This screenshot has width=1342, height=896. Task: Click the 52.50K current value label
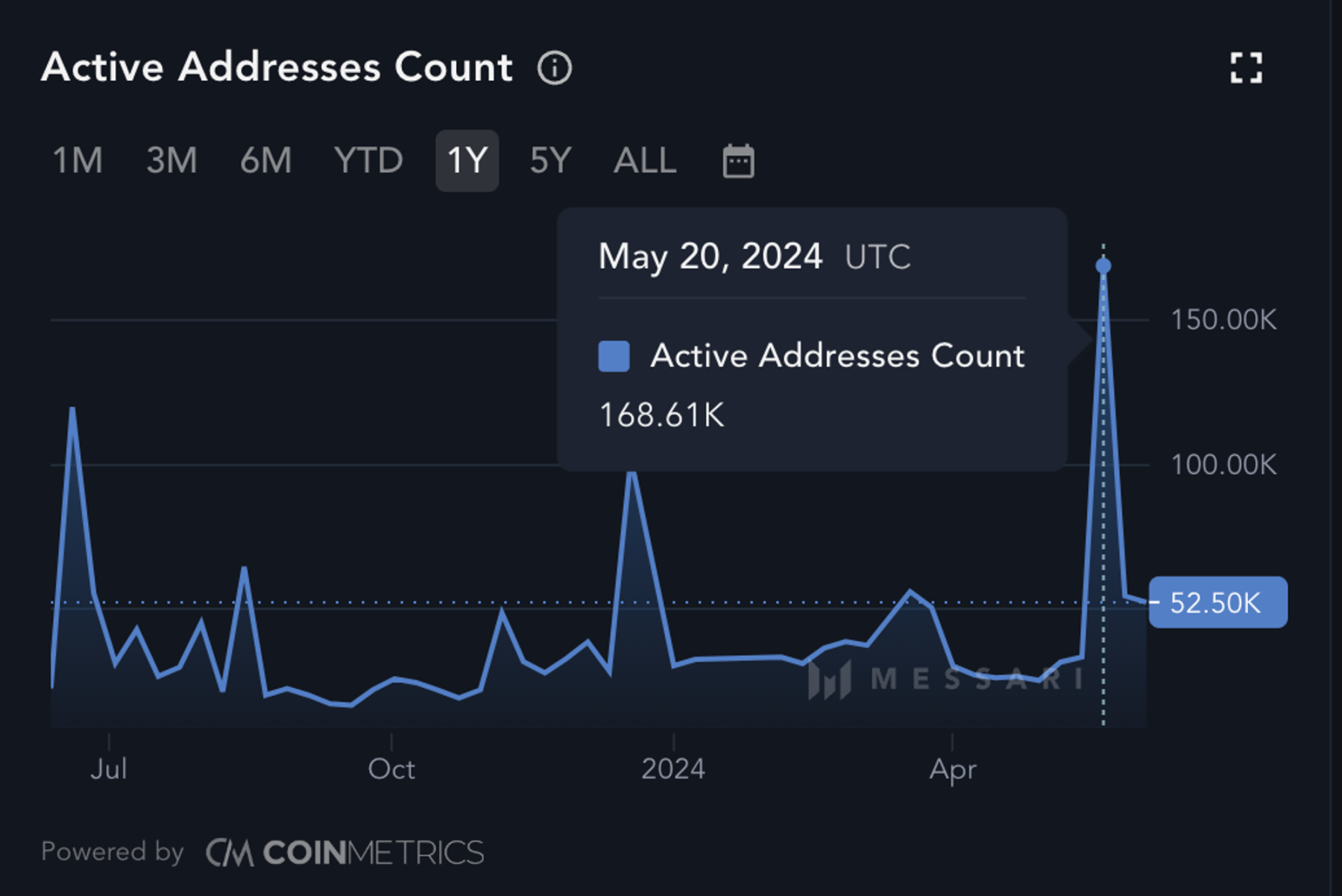(1217, 602)
